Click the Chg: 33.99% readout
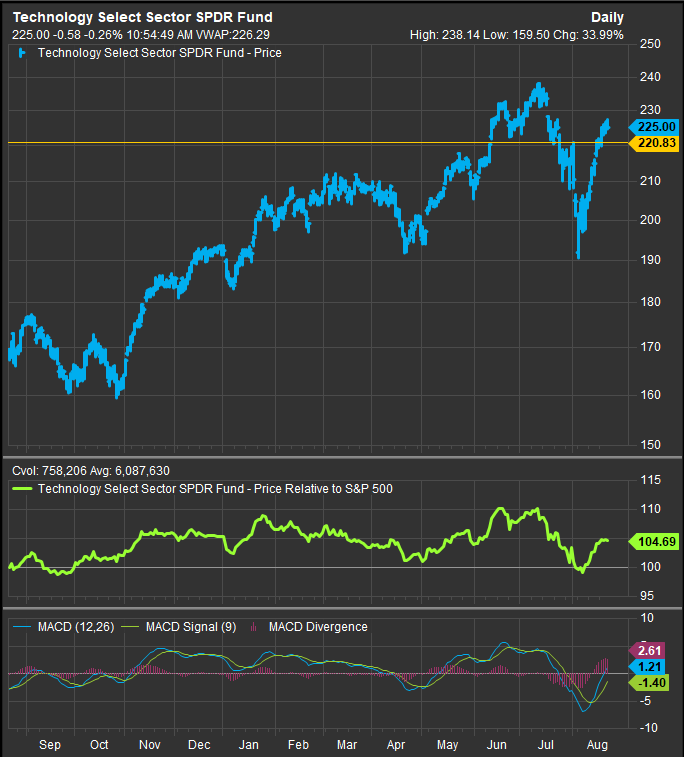This screenshot has height=757, width=684. point(588,35)
